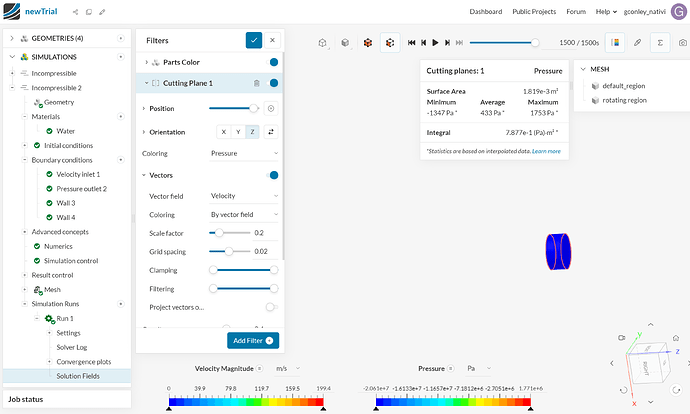Open the gconley_nativi username menu
Screen dimensions: 690x414
point(644,12)
